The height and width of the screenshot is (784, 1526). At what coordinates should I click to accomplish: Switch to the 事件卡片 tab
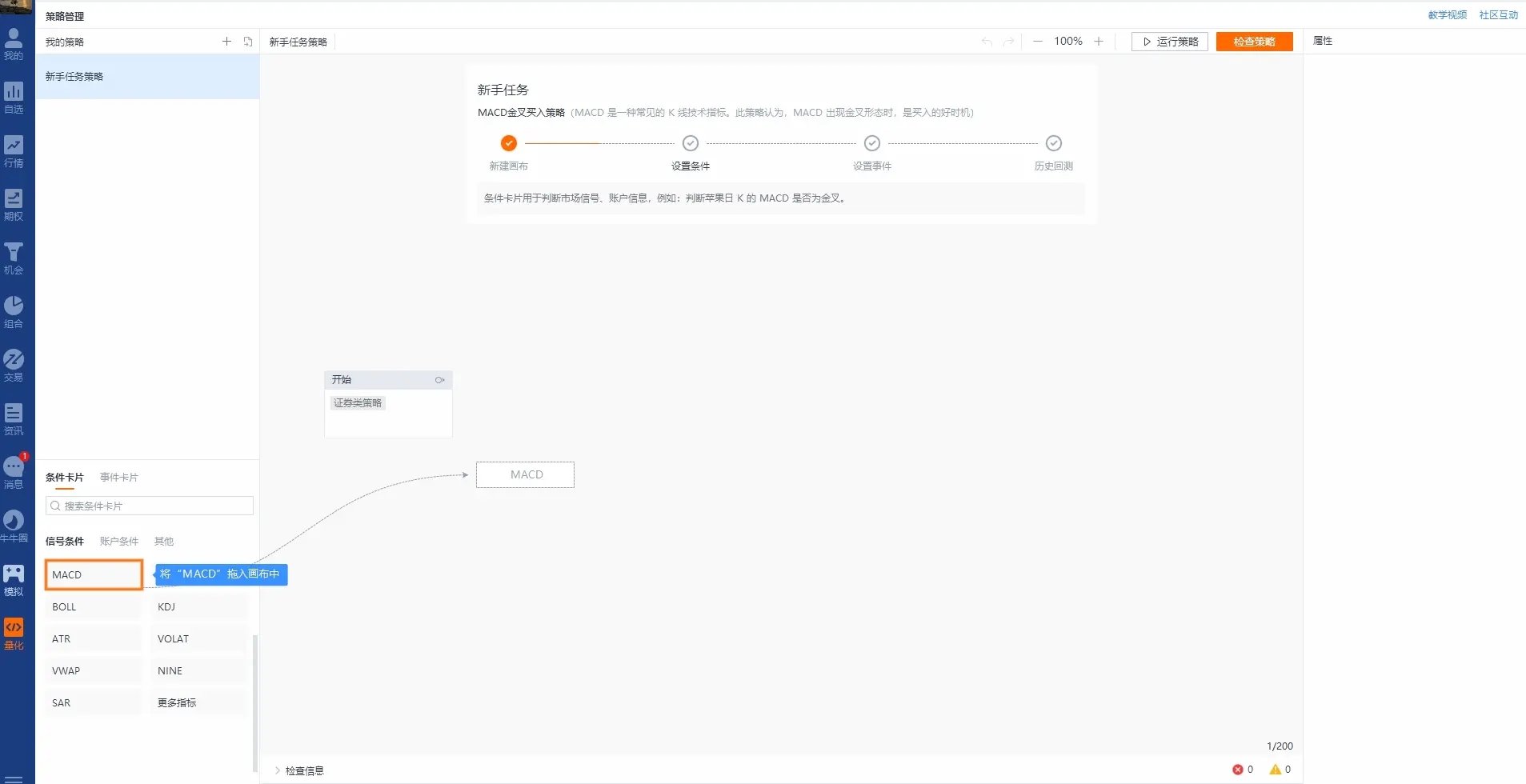[118, 478]
